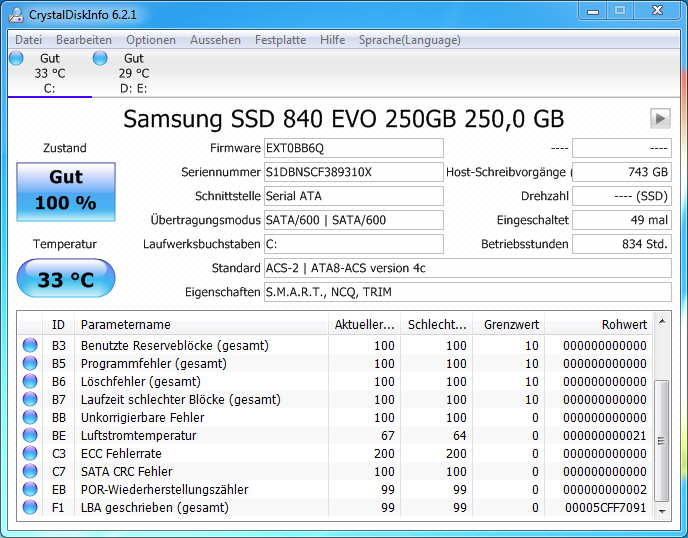
Task: Select 'Benutzte Reserveblöcke (gesamt)' row
Action: coord(335,345)
